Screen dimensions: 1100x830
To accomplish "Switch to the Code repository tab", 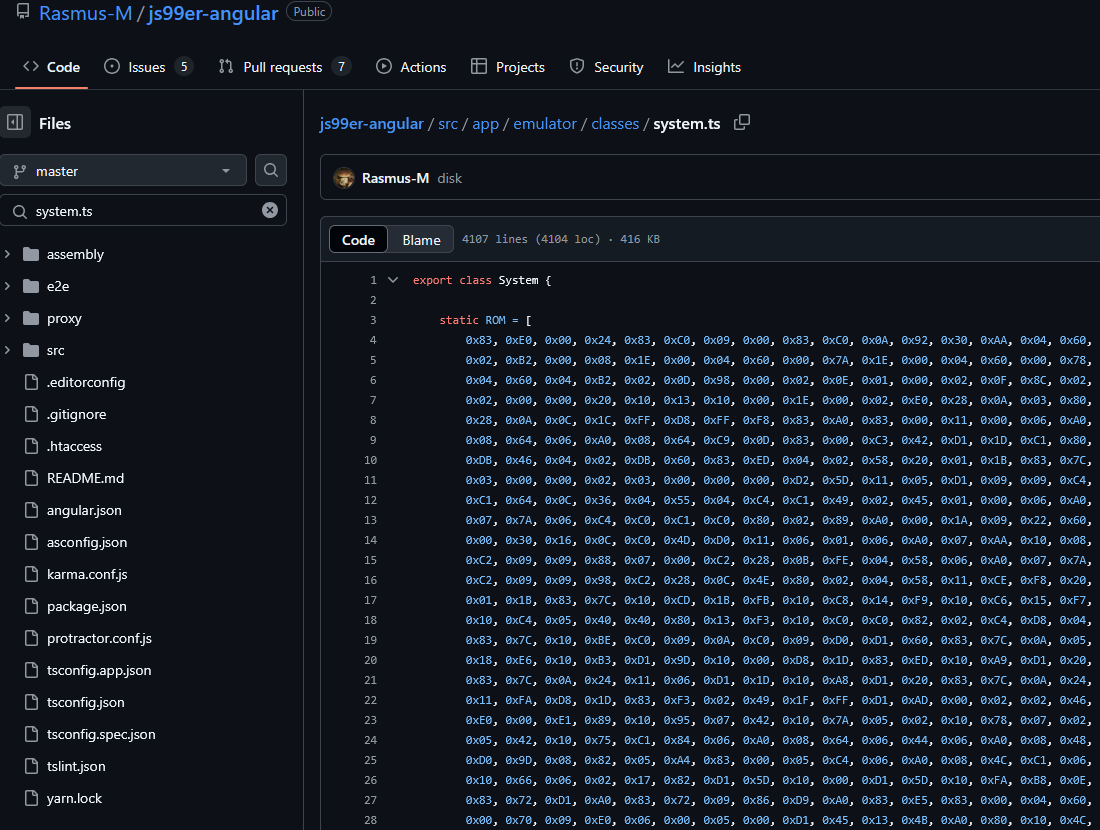I will point(51,67).
